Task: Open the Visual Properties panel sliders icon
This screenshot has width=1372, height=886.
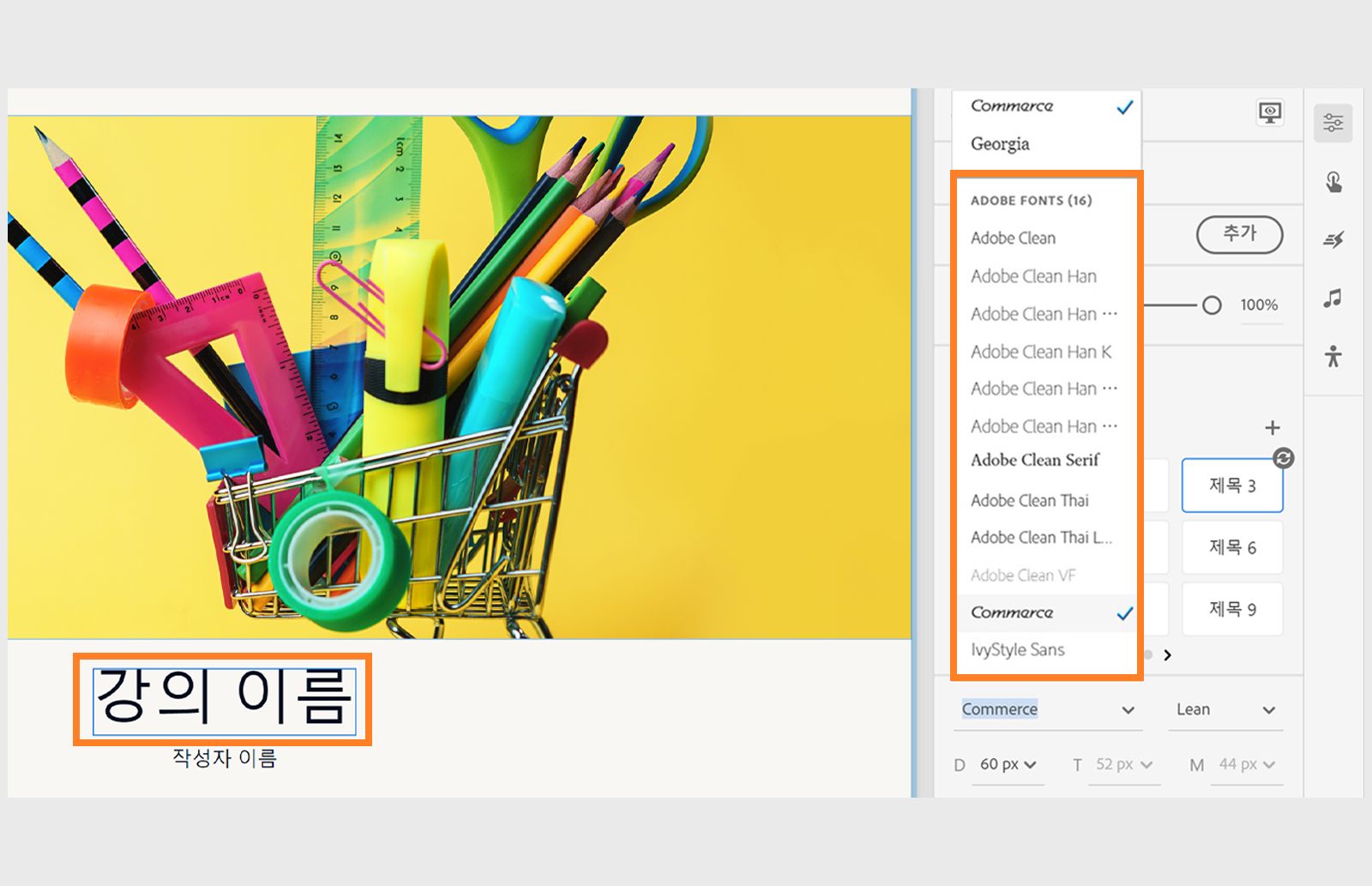Action: point(1333,123)
